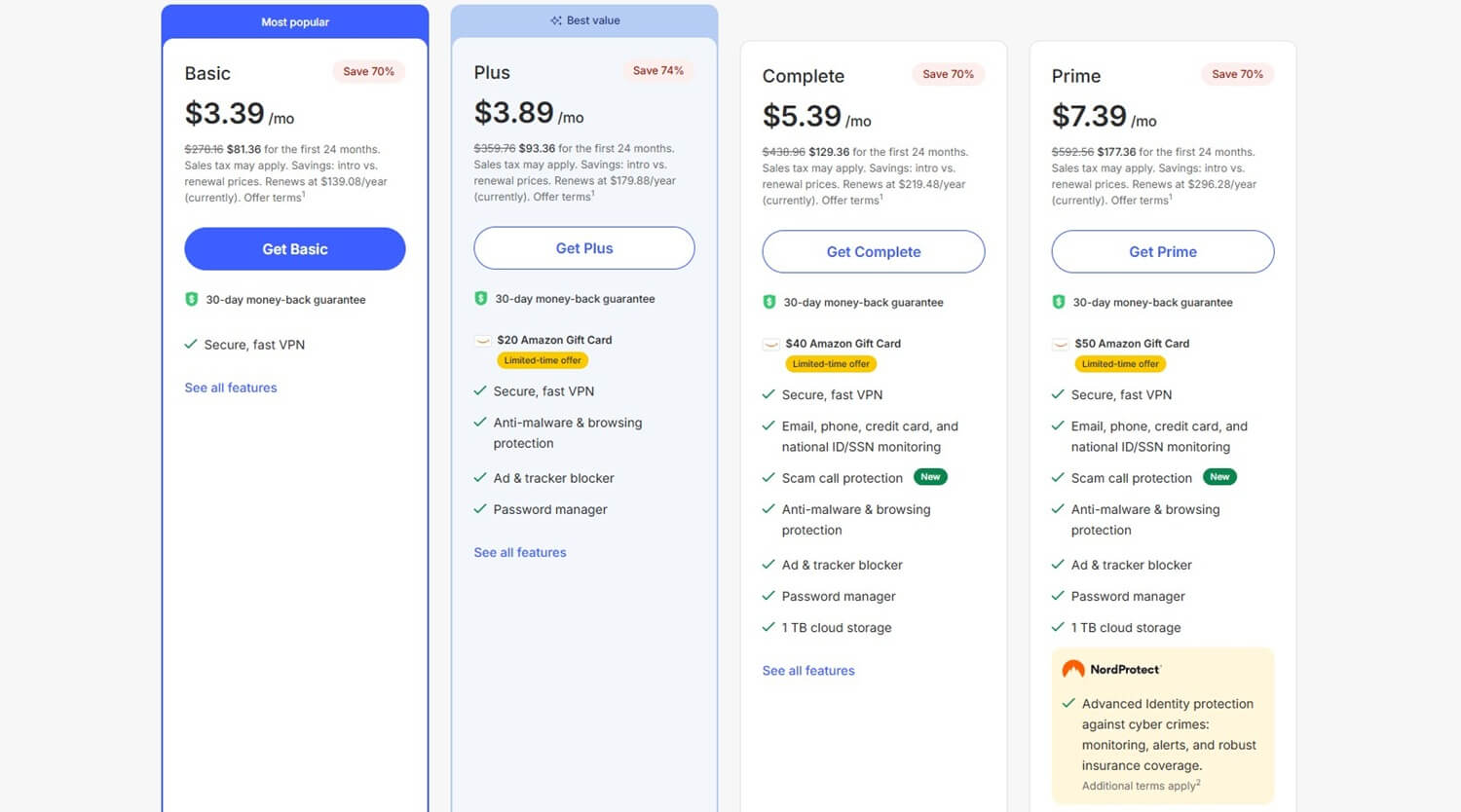Click the New badge beside Scam call protection on Complete
1461x812 pixels.
click(x=930, y=477)
